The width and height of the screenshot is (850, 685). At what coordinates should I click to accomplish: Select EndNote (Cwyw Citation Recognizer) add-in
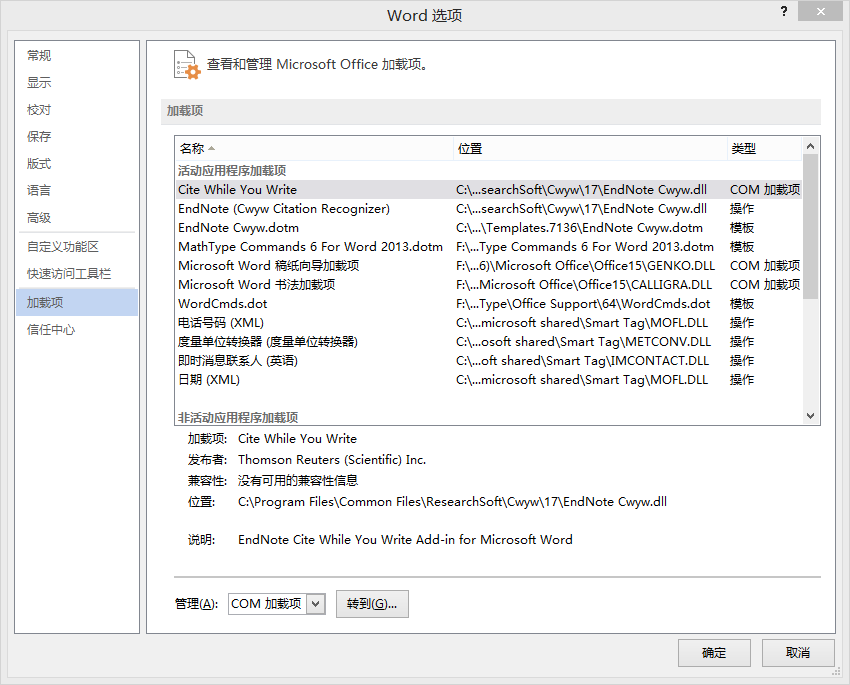(x=488, y=209)
